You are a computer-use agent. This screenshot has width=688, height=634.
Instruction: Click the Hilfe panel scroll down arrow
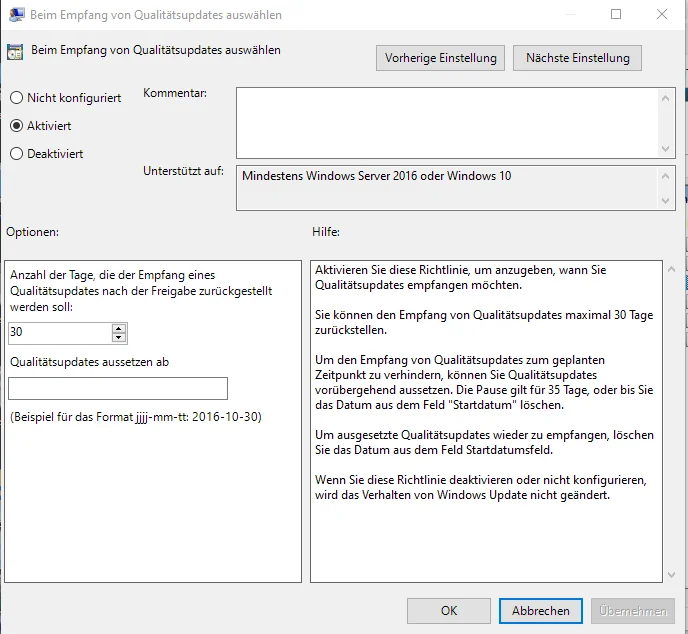(x=671, y=574)
